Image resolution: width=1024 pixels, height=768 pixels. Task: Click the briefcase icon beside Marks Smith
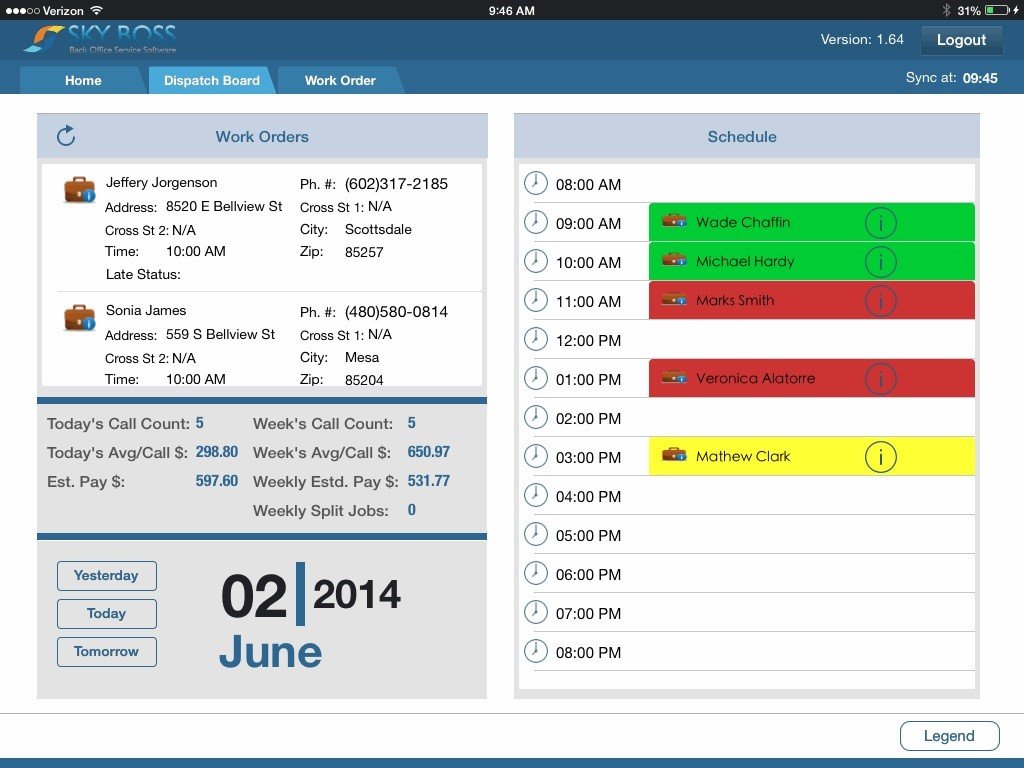click(674, 299)
